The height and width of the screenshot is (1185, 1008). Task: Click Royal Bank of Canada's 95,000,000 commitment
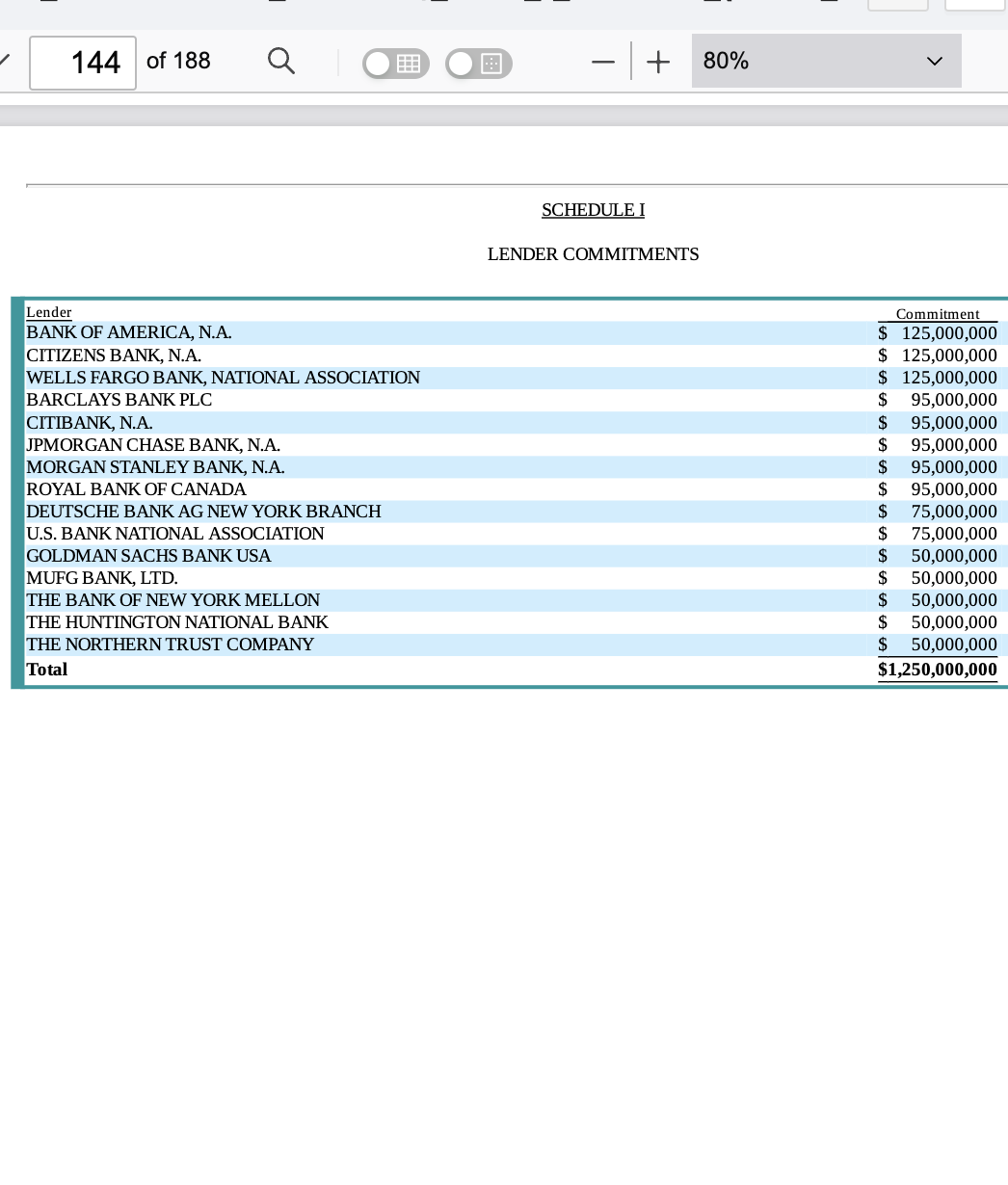[954, 489]
